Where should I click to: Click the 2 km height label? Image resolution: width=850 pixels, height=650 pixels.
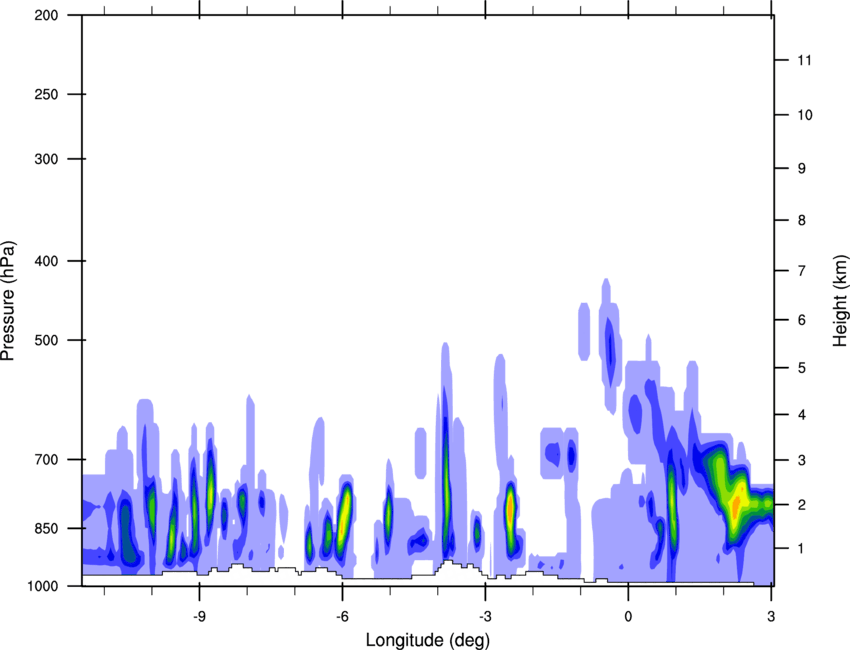(802, 505)
